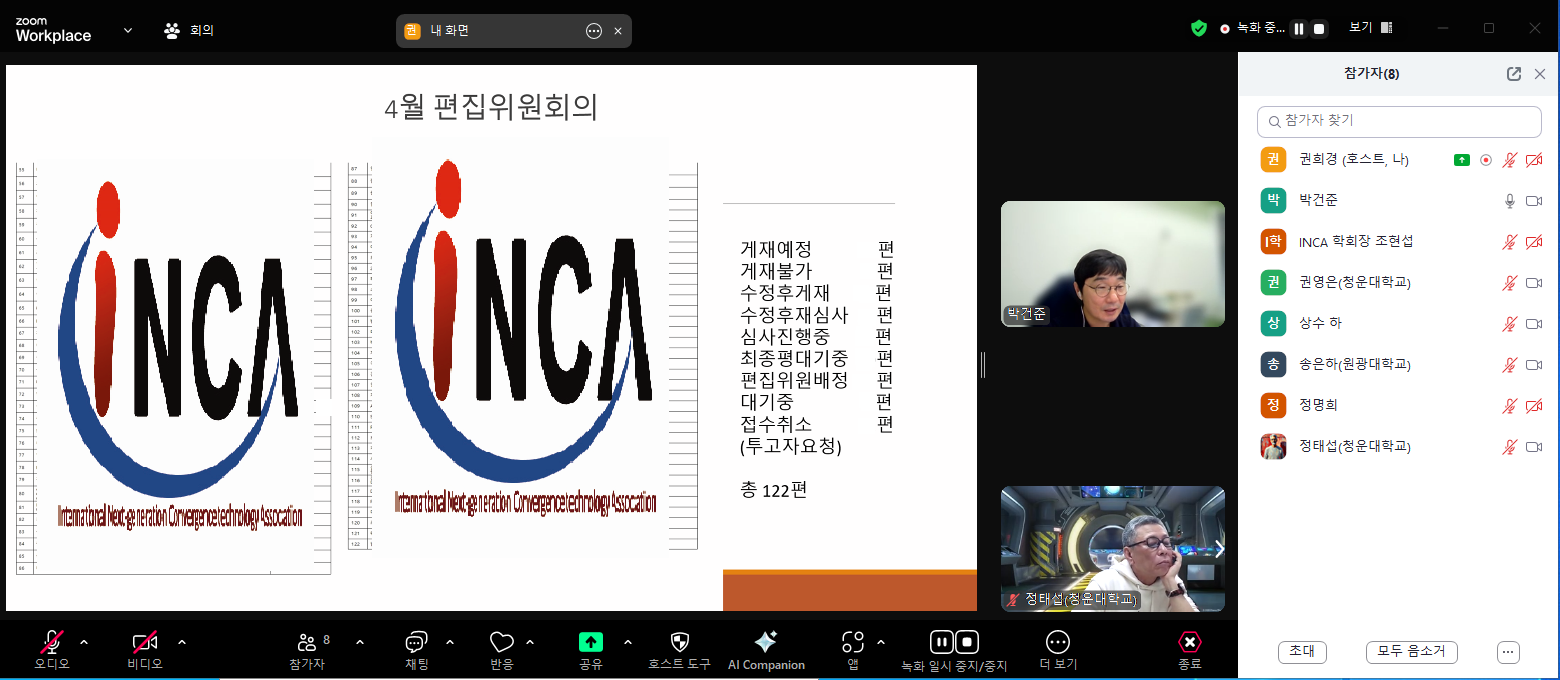Stop recording from the bottom toolbar
The width and height of the screenshot is (1560, 680).
tap(967, 642)
